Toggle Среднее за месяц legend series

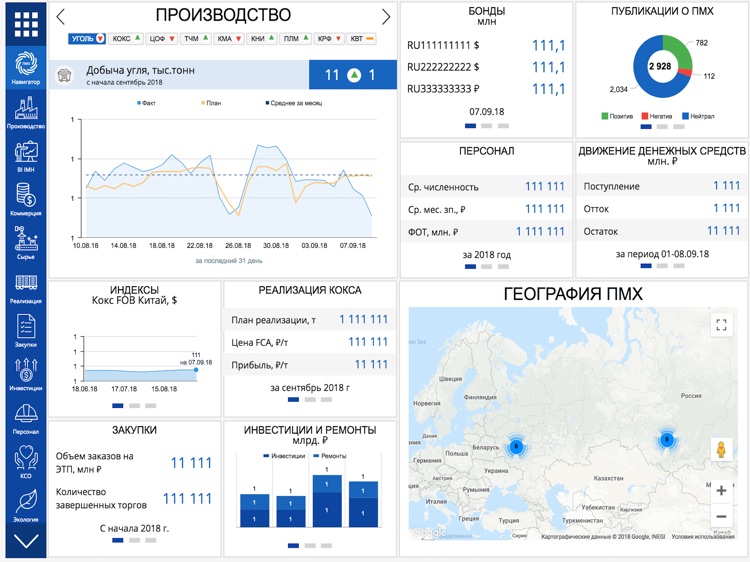click(x=294, y=103)
